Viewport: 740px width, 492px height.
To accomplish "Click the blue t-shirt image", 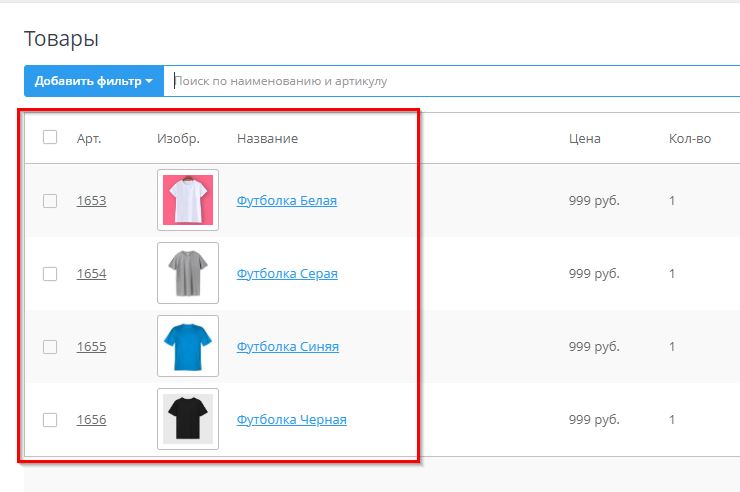I will (x=188, y=346).
